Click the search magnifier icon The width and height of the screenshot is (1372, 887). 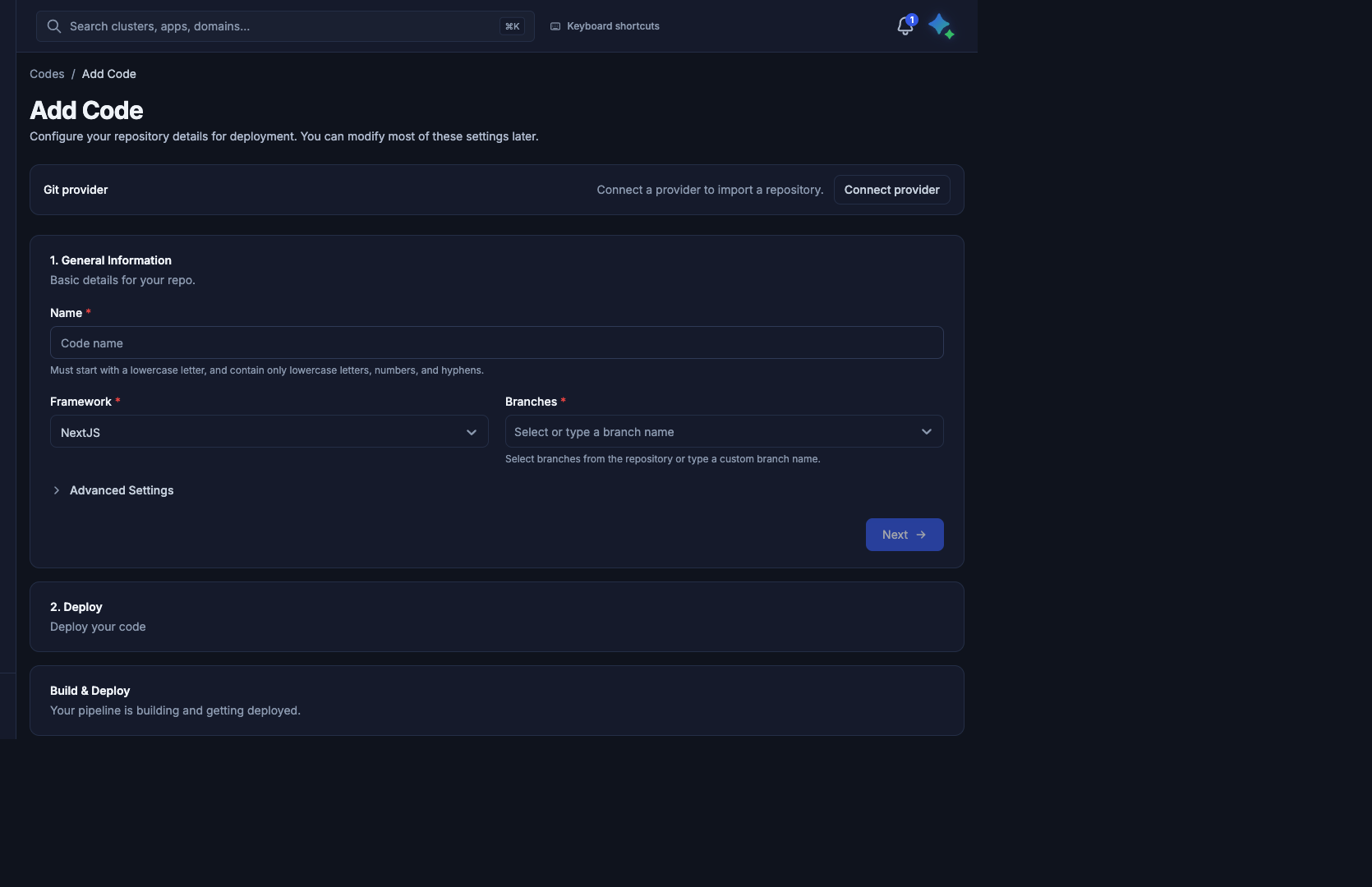click(54, 26)
